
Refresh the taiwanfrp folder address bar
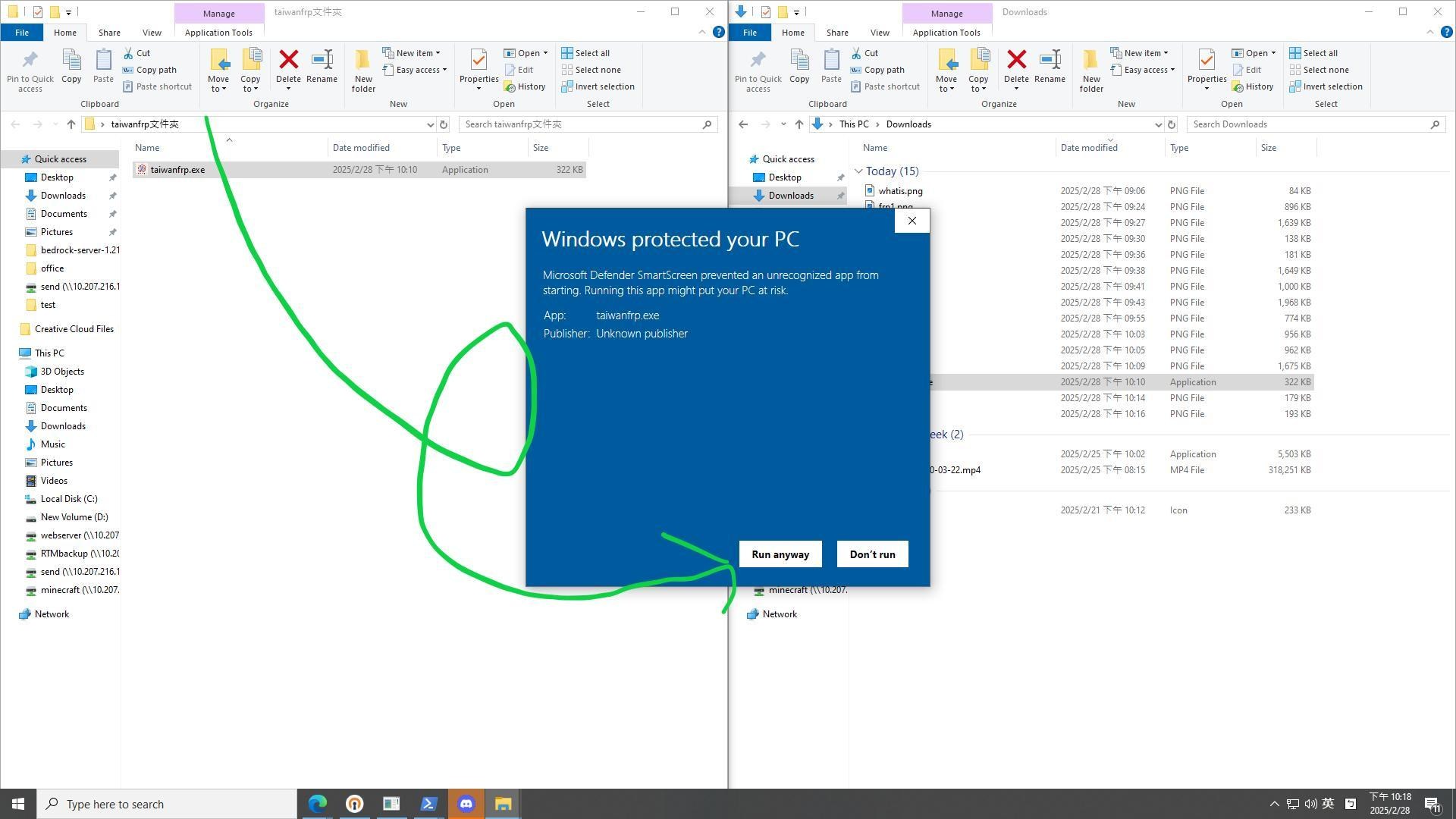coord(444,124)
